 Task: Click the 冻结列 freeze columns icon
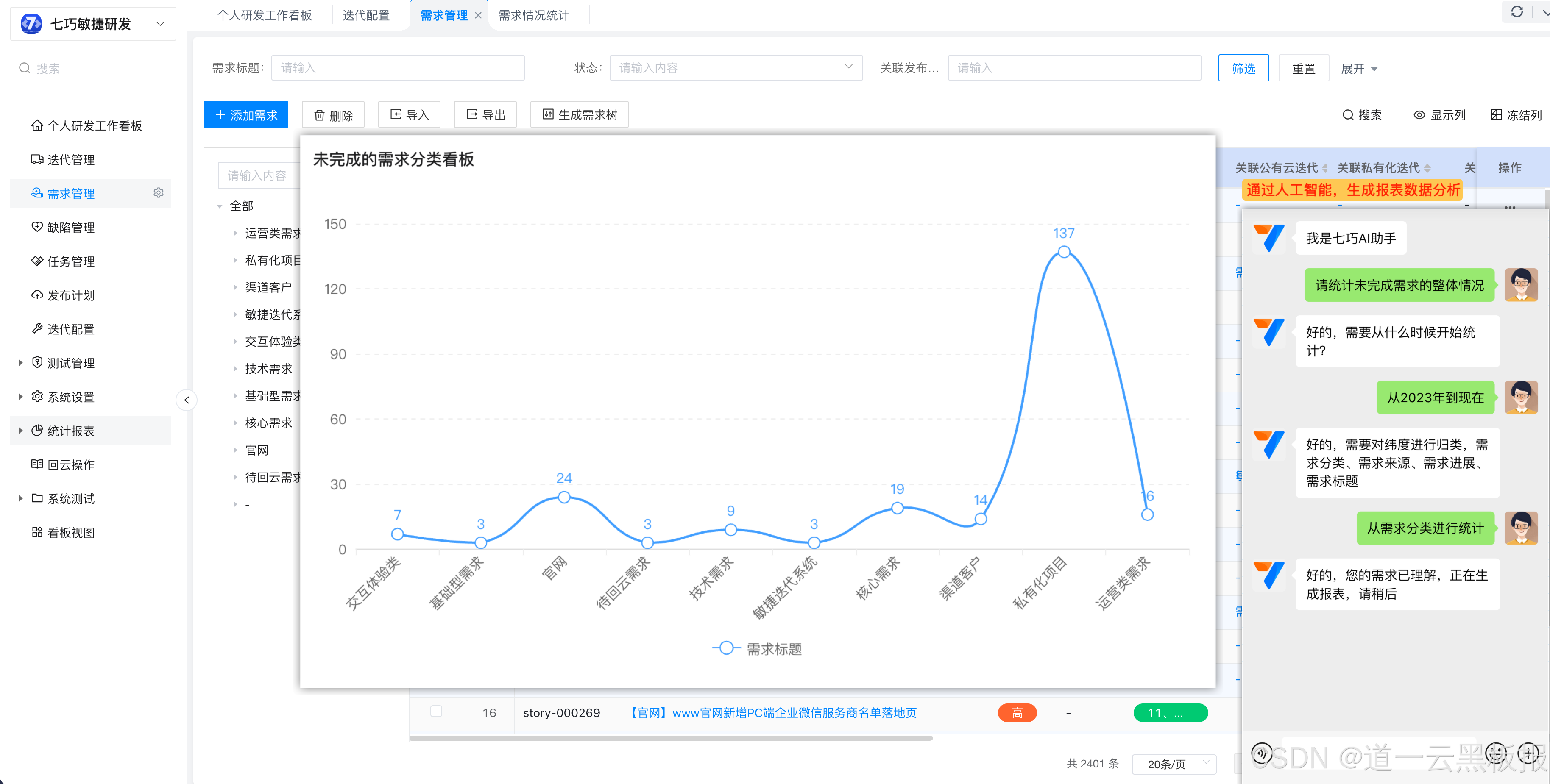pyautogui.click(x=1497, y=115)
